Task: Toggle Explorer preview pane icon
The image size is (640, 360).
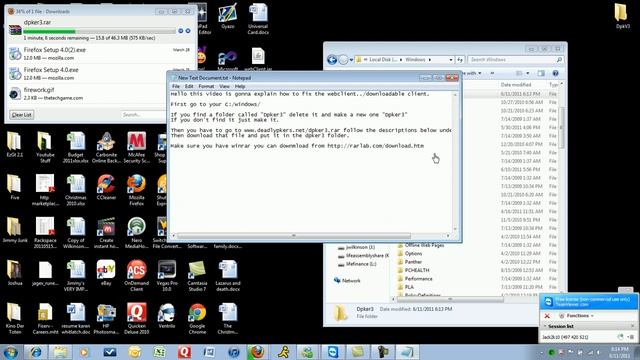Action: (541, 73)
